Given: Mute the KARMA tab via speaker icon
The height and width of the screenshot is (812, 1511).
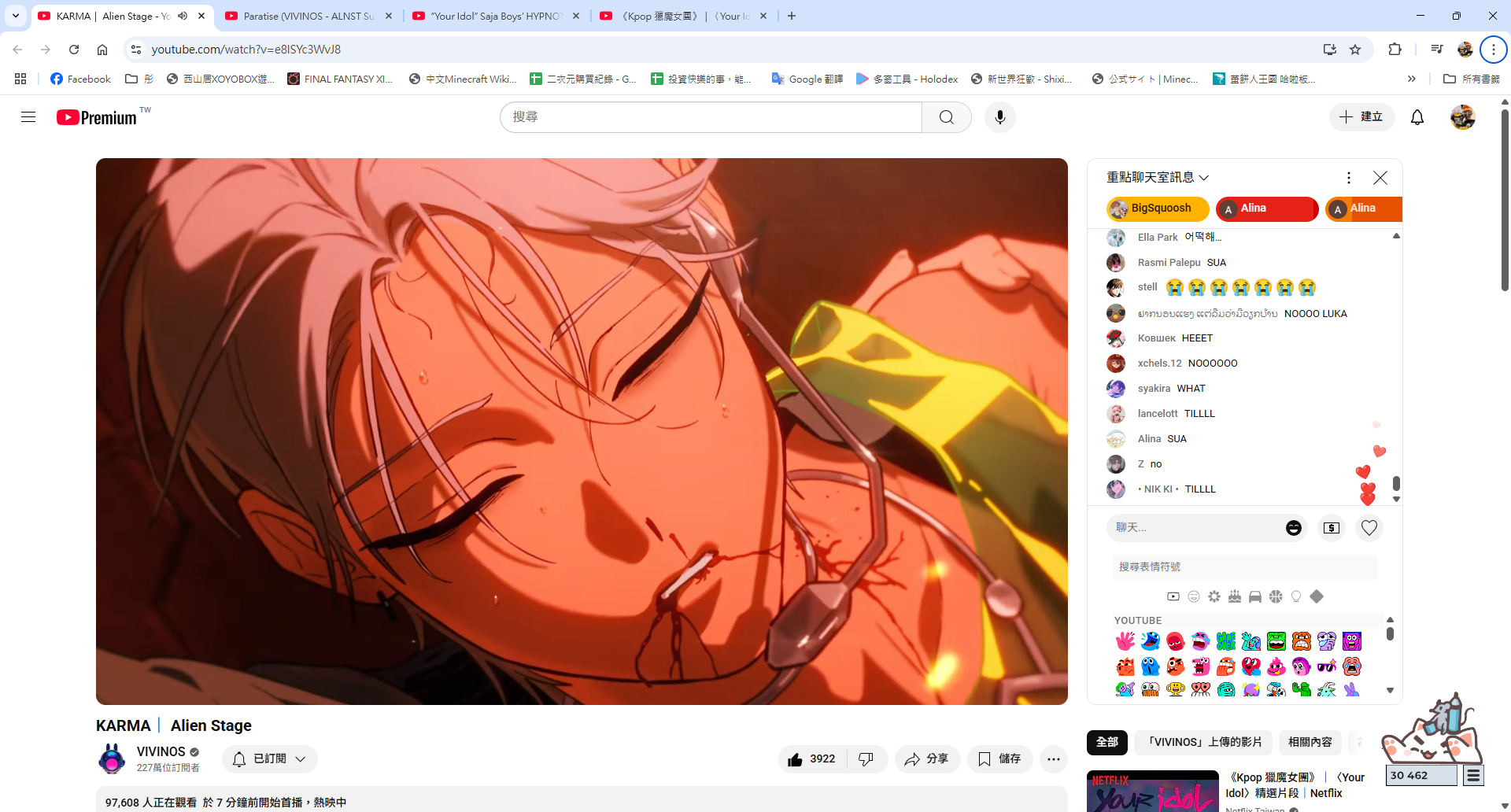Looking at the screenshot, I should click(x=183, y=16).
